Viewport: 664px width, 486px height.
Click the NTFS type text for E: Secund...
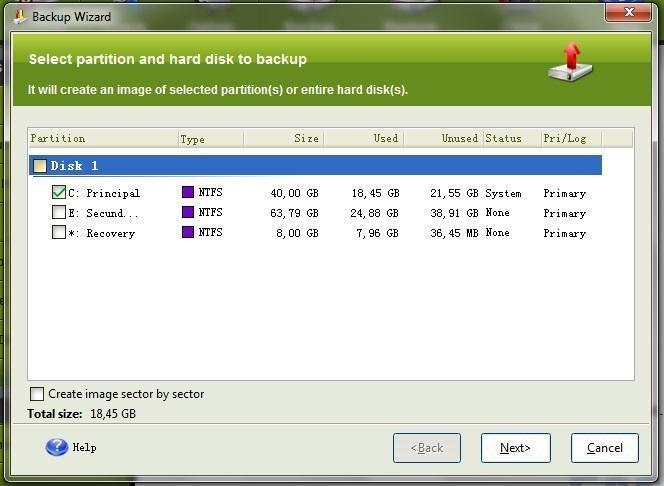tap(210, 212)
